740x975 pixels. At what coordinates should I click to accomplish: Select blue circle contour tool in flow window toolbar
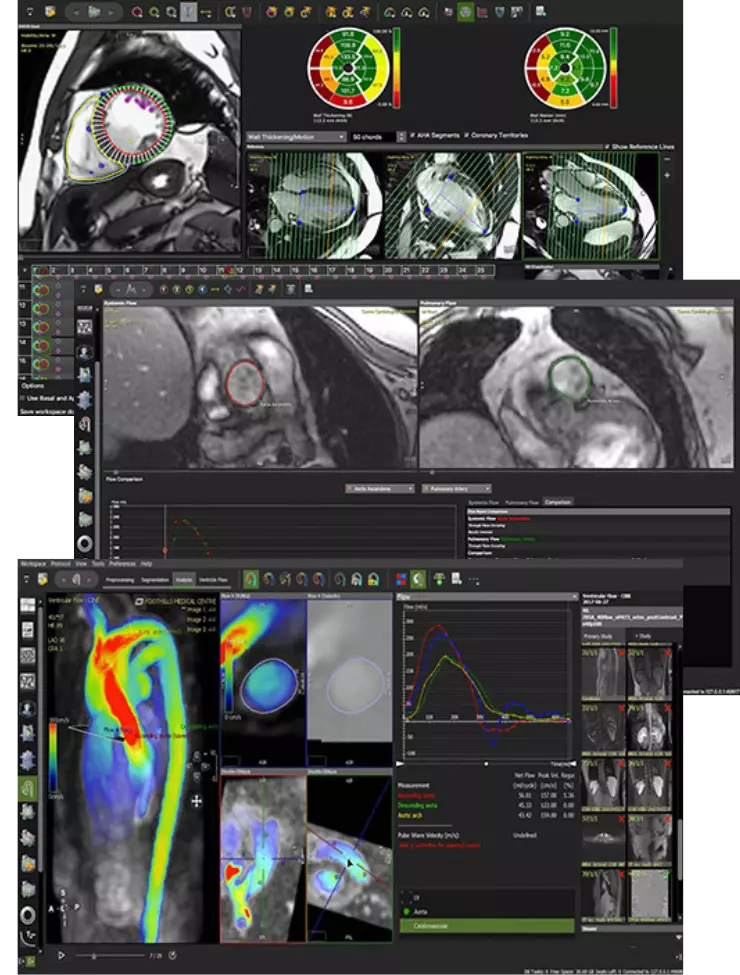(x=202, y=289)
